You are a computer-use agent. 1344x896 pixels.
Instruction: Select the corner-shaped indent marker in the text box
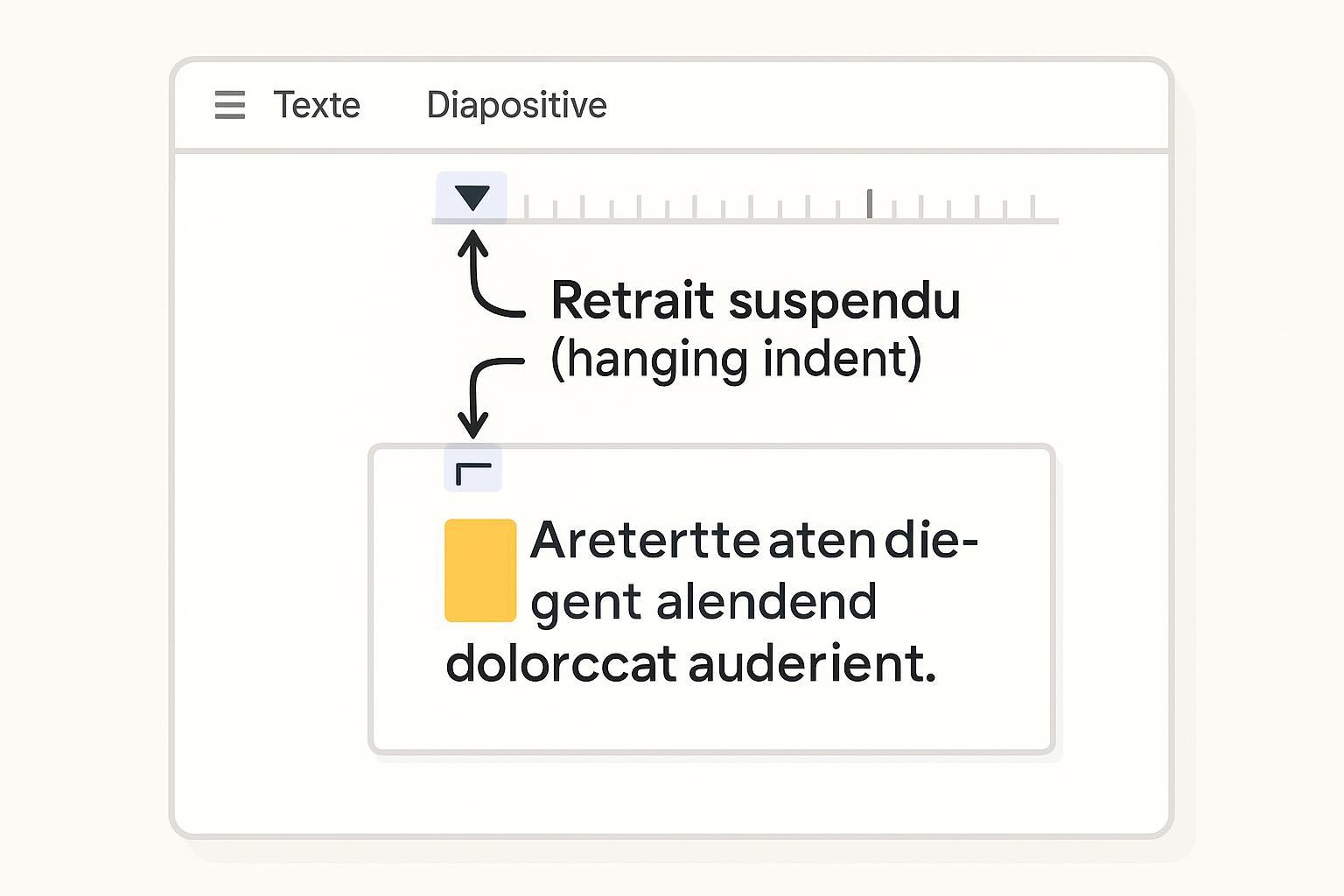472,471
